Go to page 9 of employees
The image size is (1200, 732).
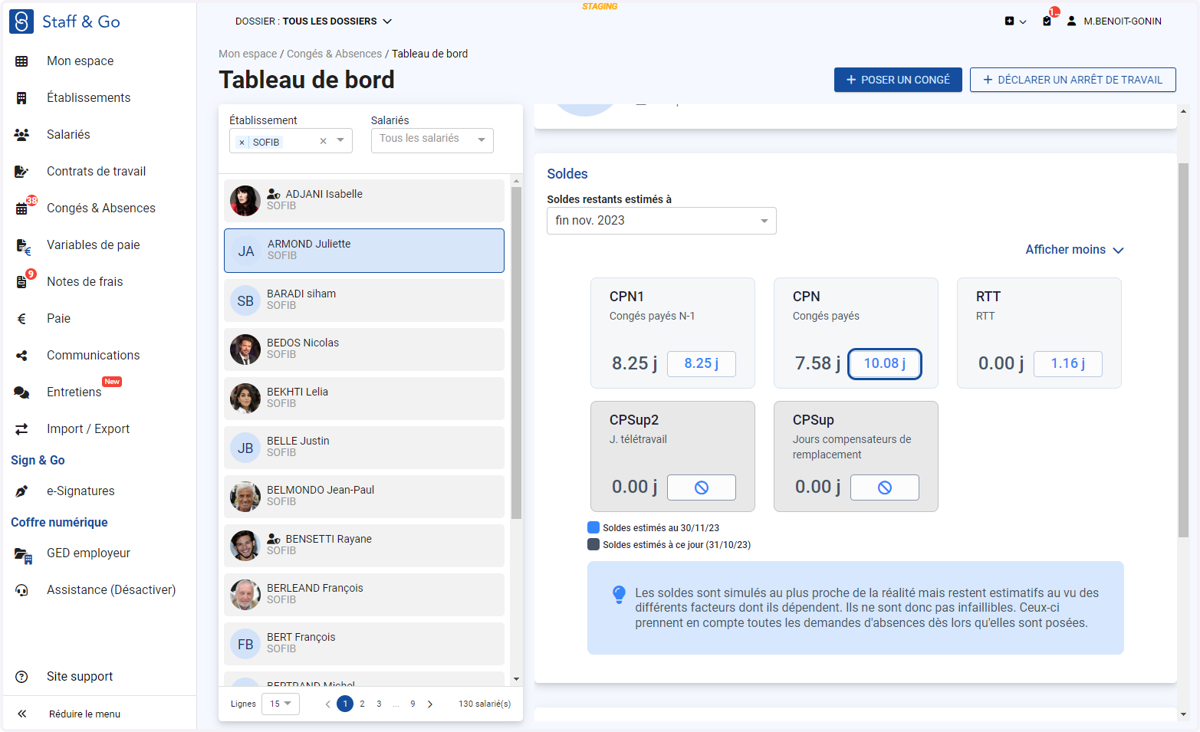point(413,704)
